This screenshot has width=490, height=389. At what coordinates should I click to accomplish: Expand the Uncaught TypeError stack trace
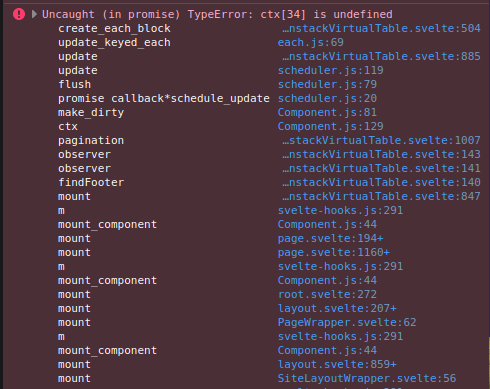click(x=34, y=14)
